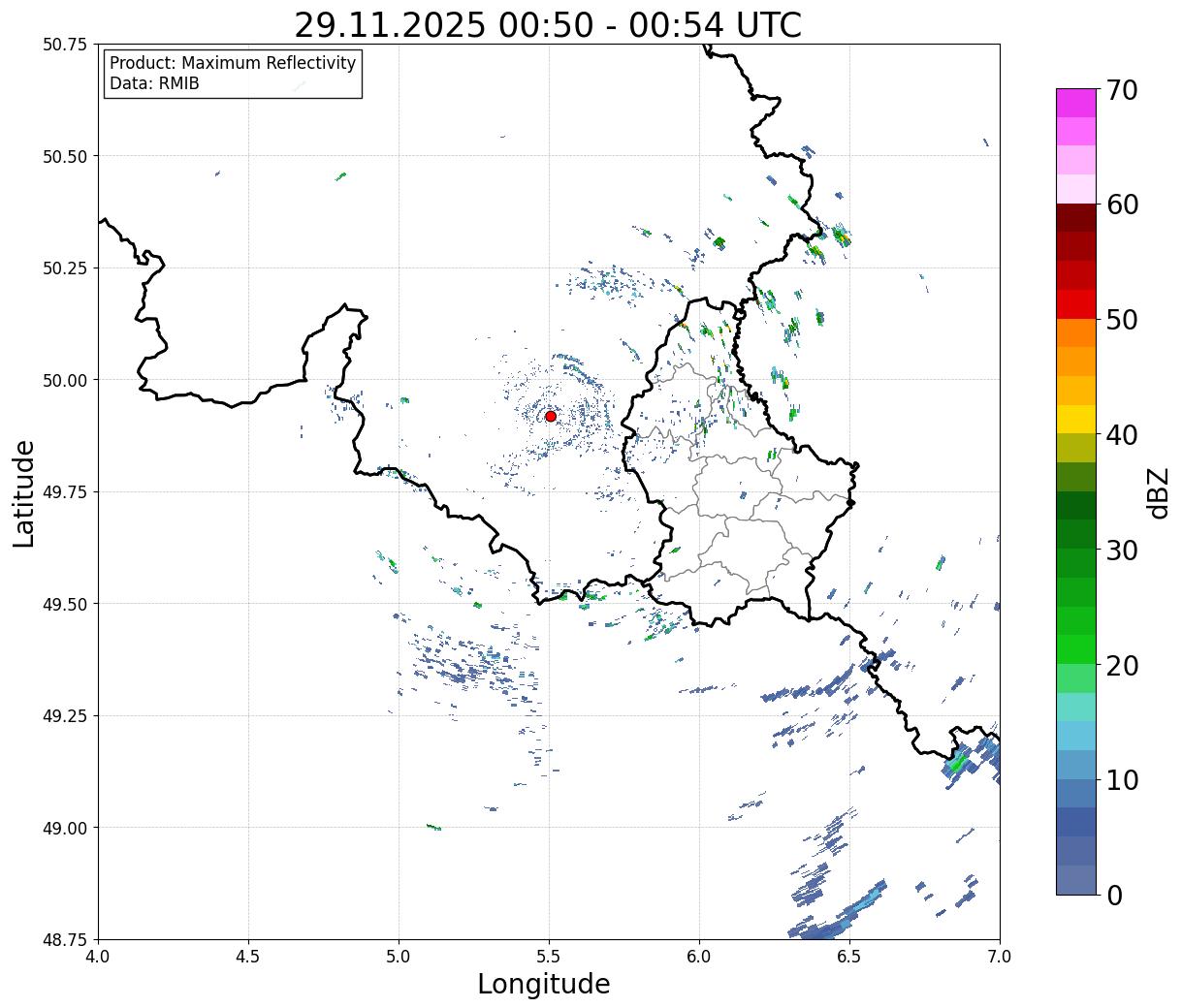Screen dimensions: 1182x1008
Task: Click the colorbar tick label 50
Action: tap(1121, 320)
